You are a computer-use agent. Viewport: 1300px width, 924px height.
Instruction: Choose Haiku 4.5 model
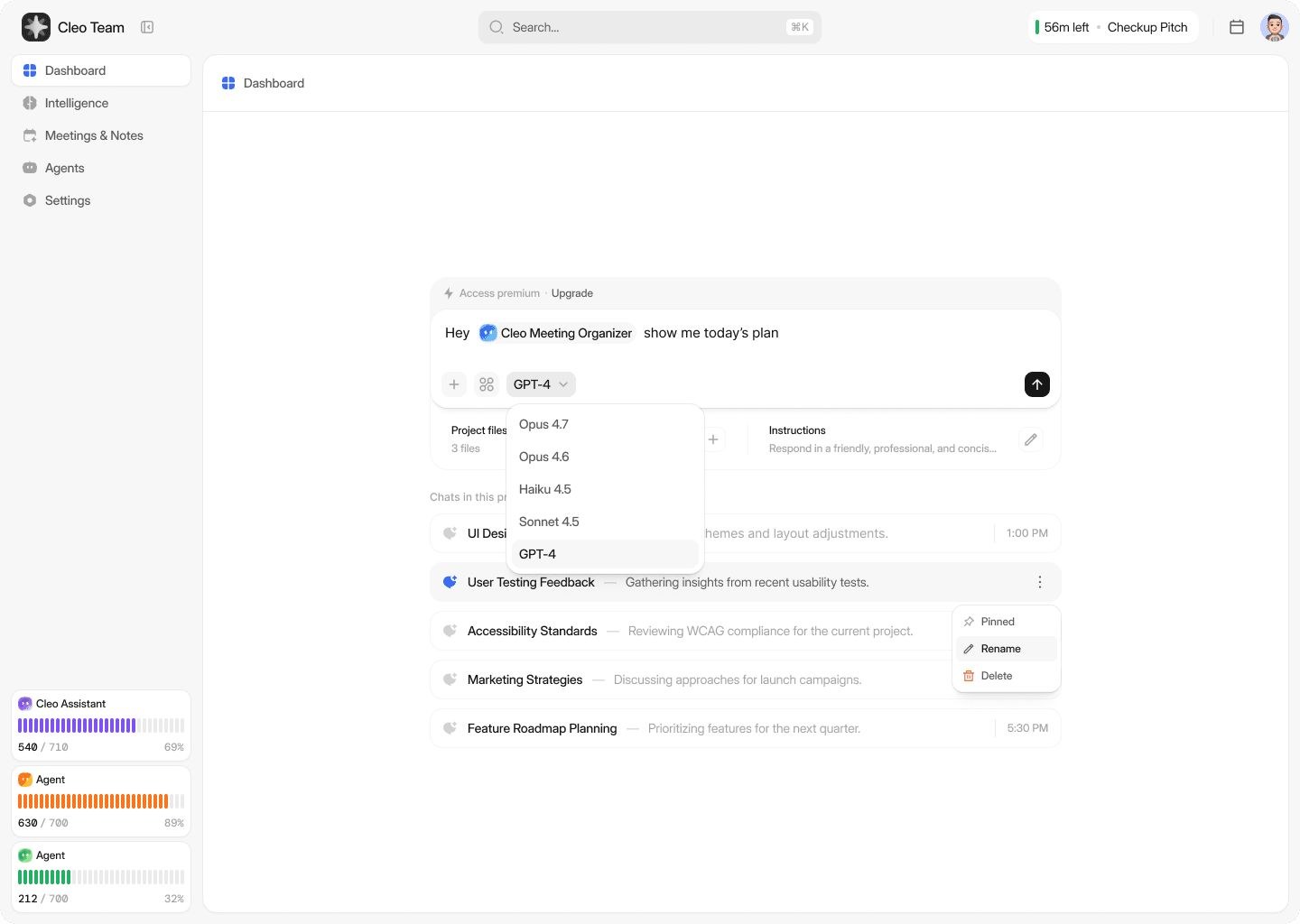pyautogui.click(x=605, y=489)
